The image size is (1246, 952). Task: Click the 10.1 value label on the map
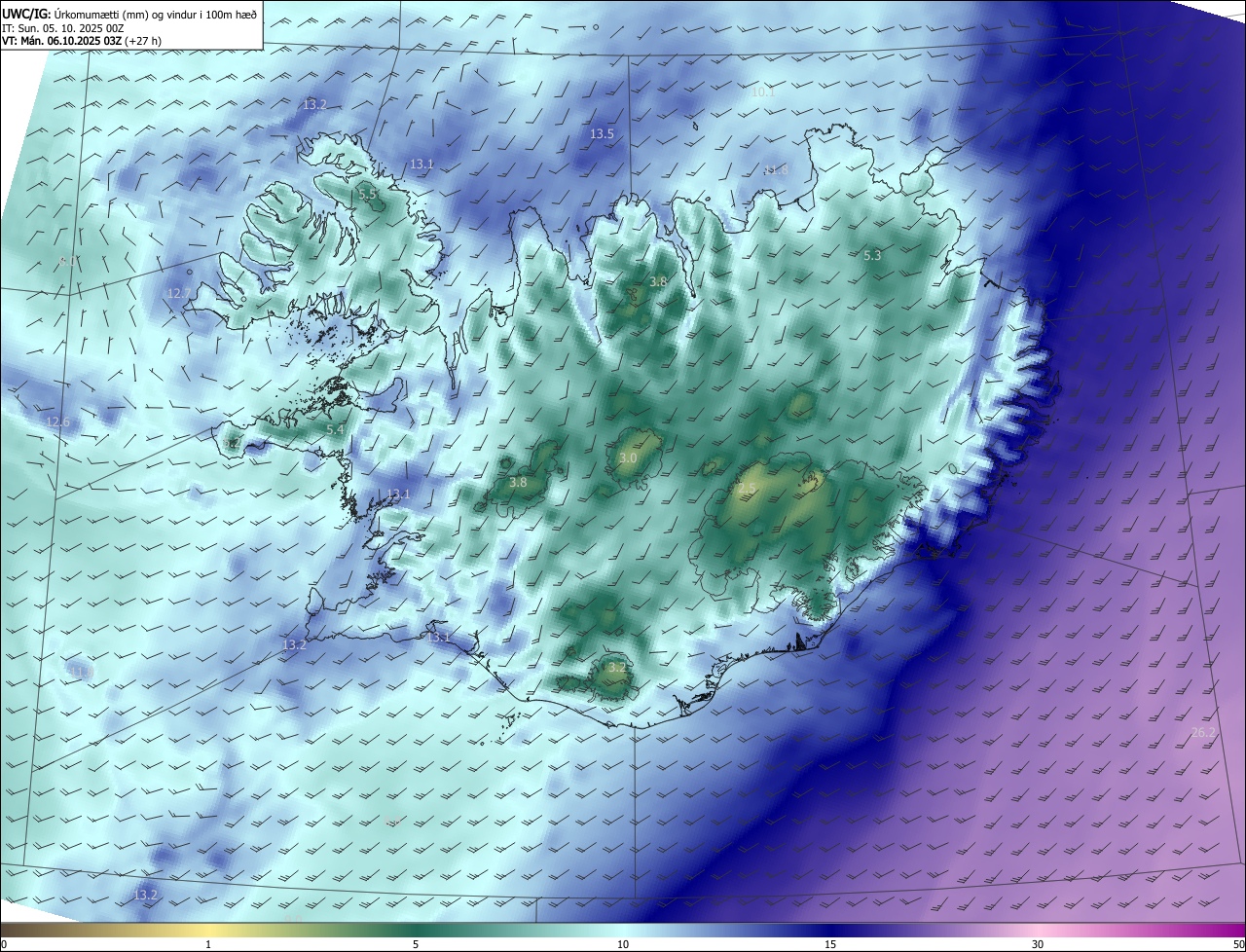763,92
